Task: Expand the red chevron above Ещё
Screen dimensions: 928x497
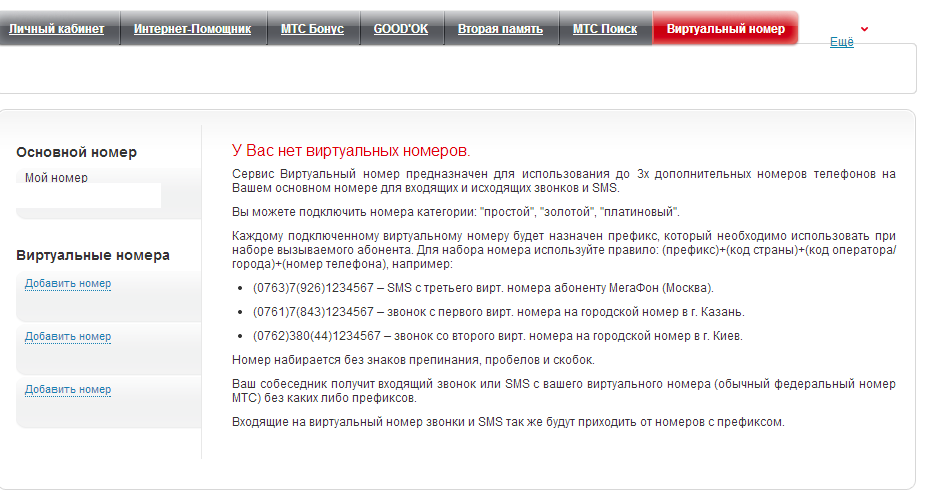Action: click(x=864, y=29)
